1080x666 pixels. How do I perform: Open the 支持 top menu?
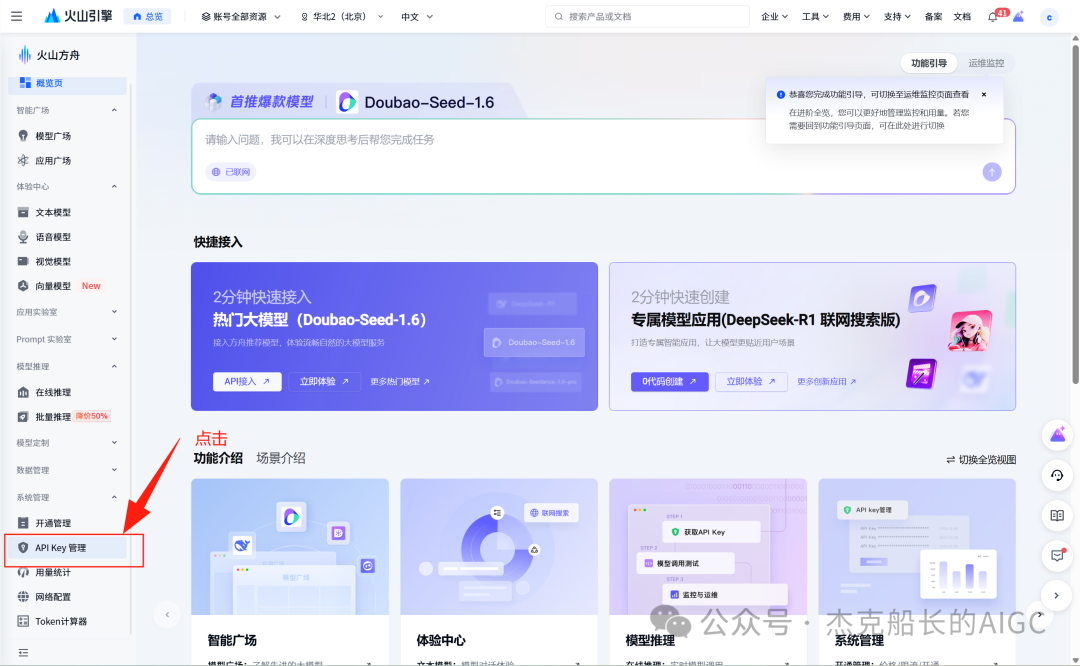coord(897,17)
